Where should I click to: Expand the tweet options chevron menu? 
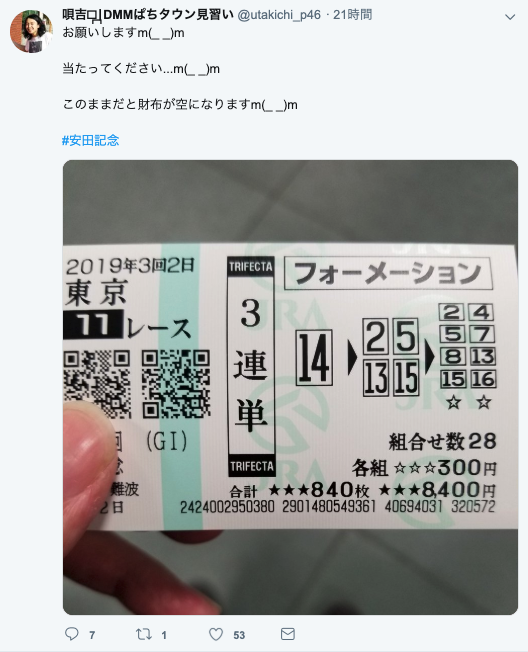510,17
